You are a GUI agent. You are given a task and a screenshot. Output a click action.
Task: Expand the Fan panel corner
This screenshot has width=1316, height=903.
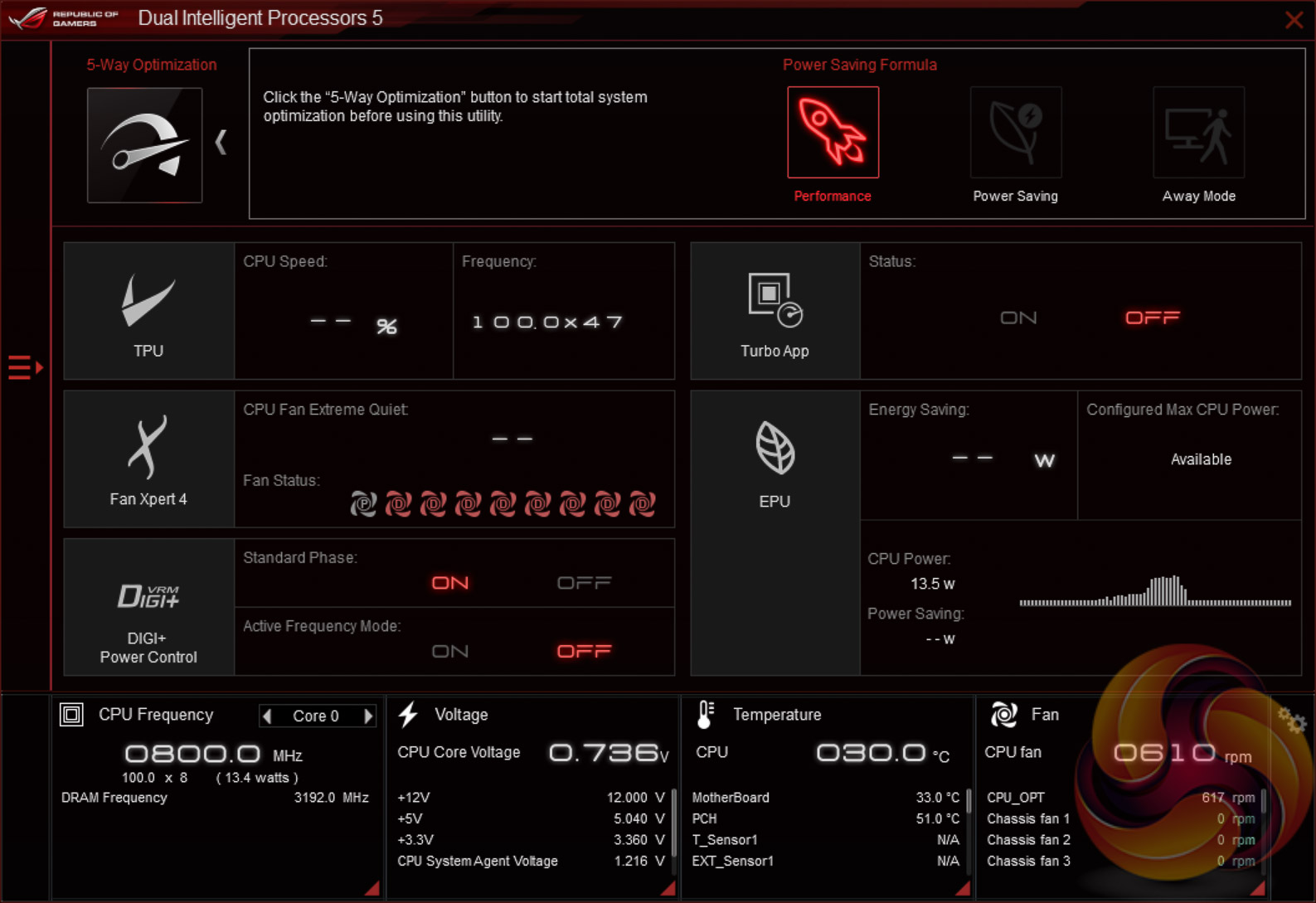1258,888
